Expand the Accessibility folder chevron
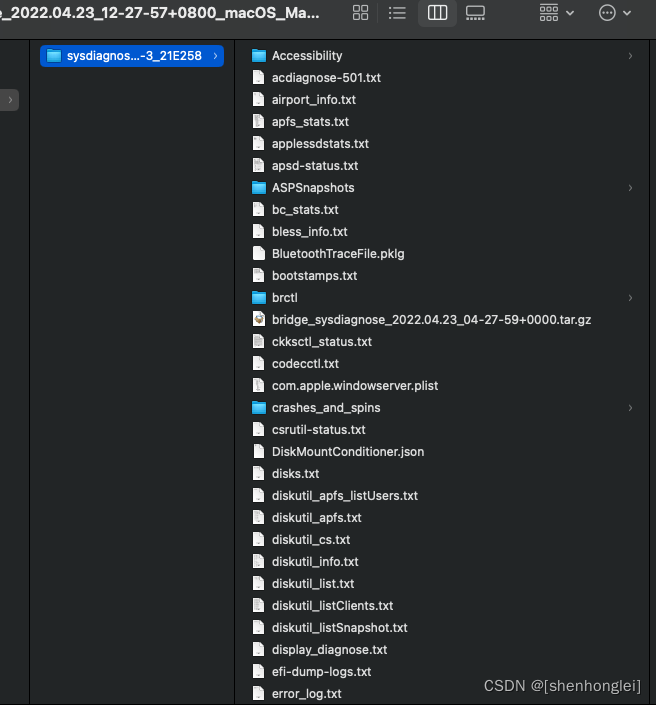The width and height of the screenshot is (656, 705). point(630,56)
